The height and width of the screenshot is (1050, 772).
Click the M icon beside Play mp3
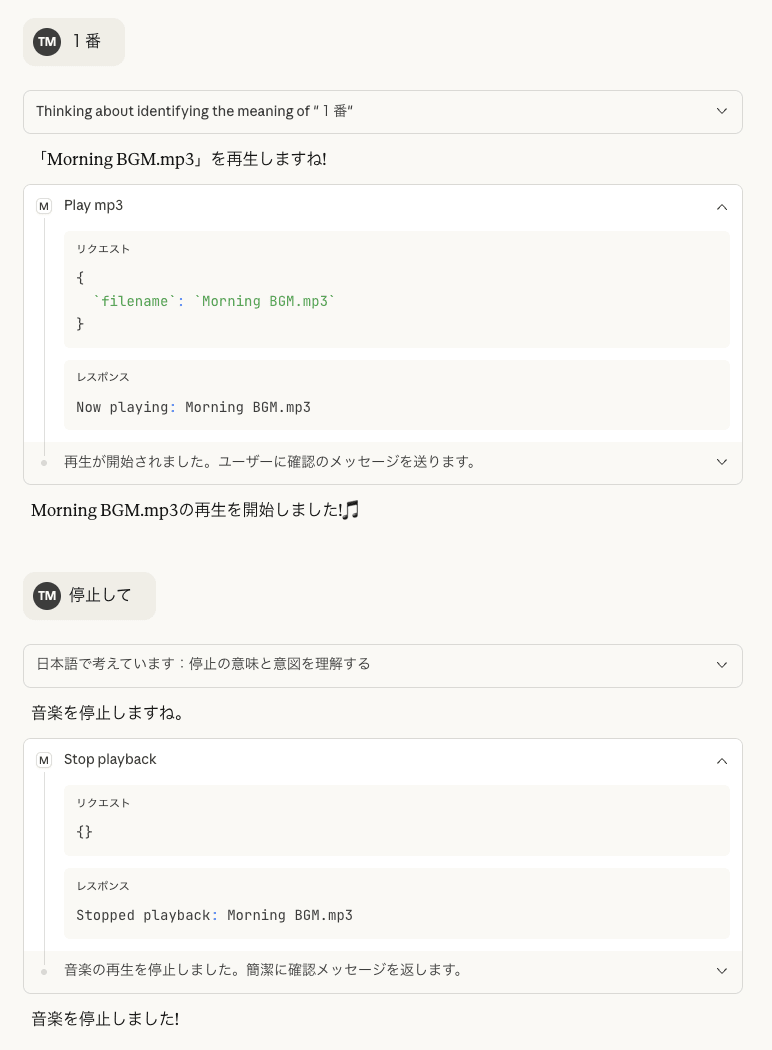click(44, 206)
